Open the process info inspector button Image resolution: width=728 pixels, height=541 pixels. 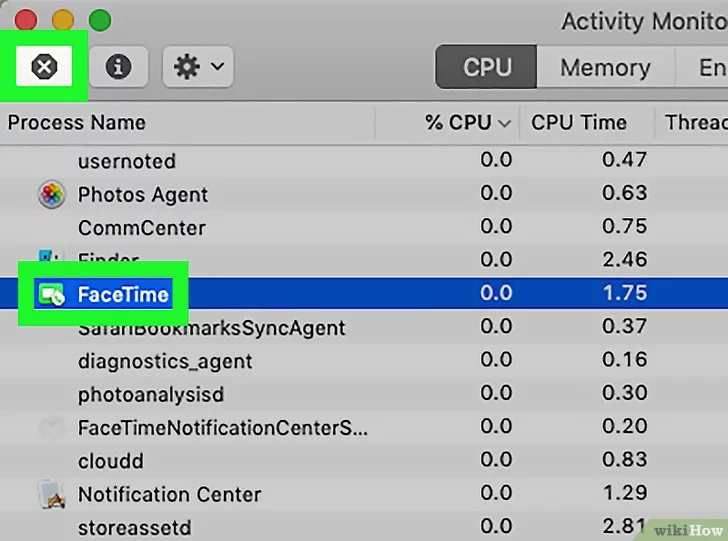[x=118, y=66]
